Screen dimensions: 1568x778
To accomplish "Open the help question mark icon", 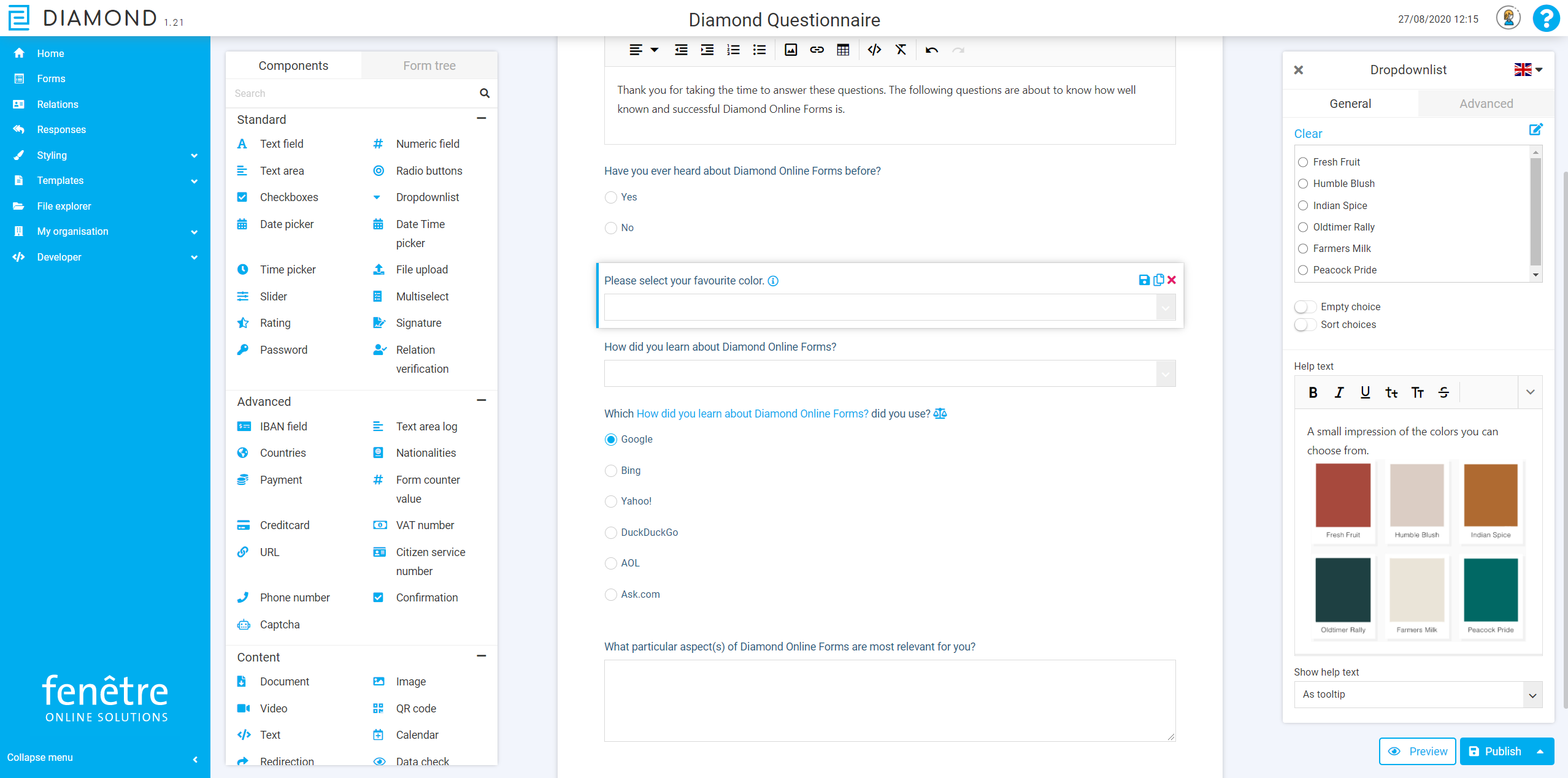I will [1545, 18].
